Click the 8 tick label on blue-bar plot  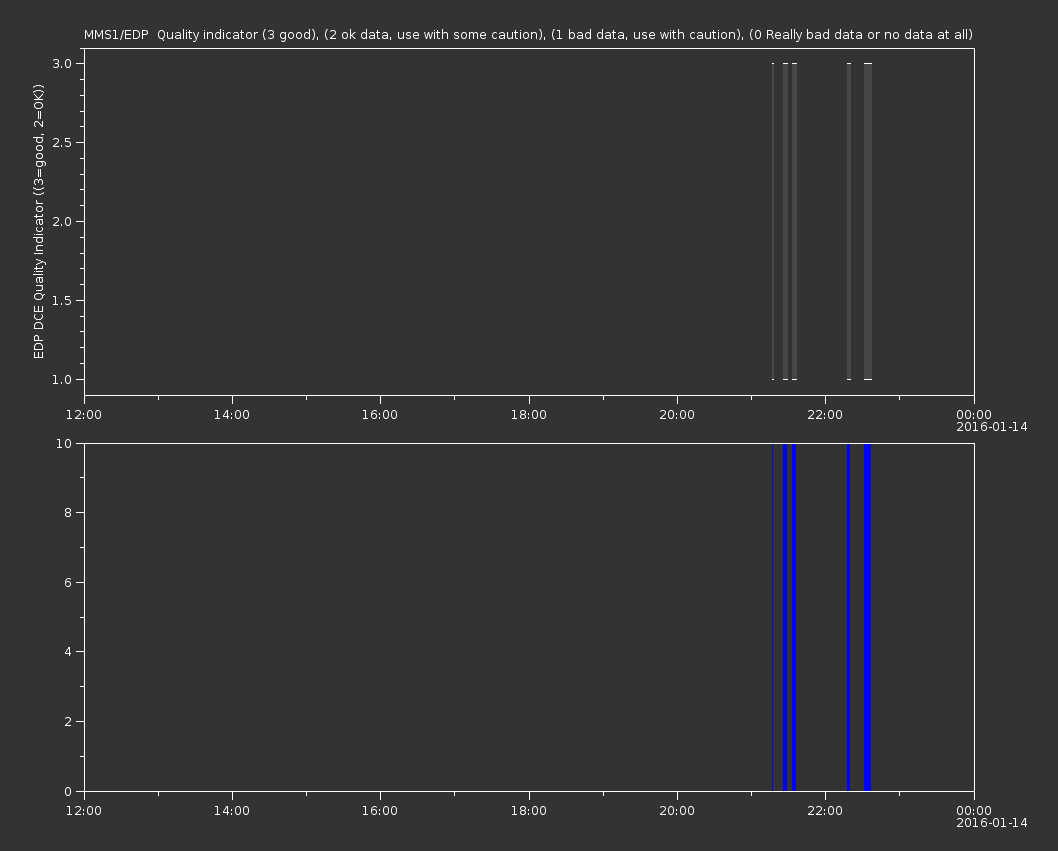click(68, 513)
